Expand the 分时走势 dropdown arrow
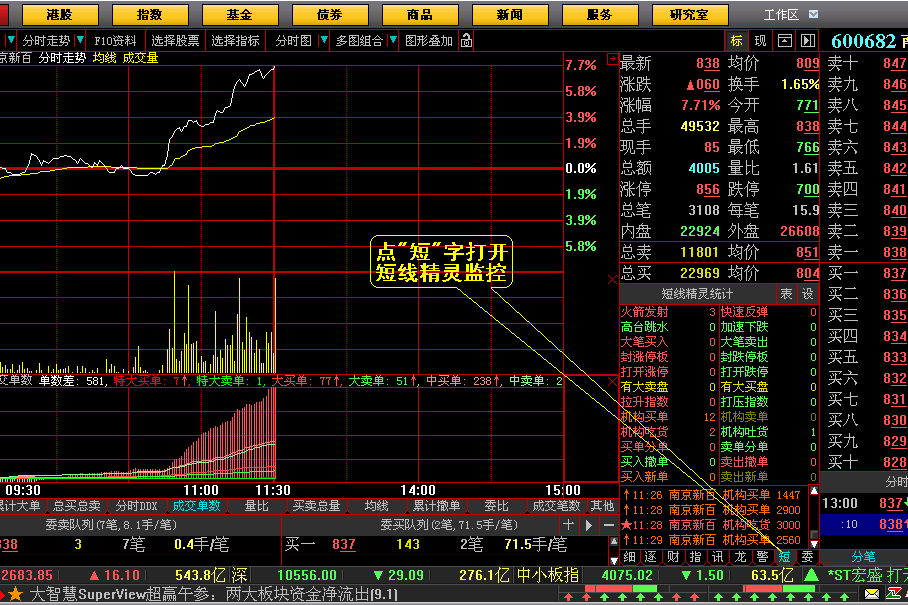This screenshot has height=605, width=908. [80, 40]
